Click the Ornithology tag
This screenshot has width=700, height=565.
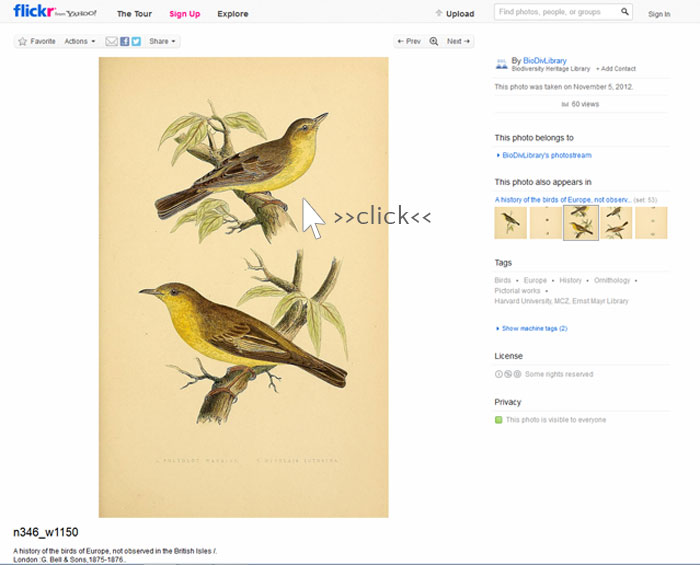612,280
